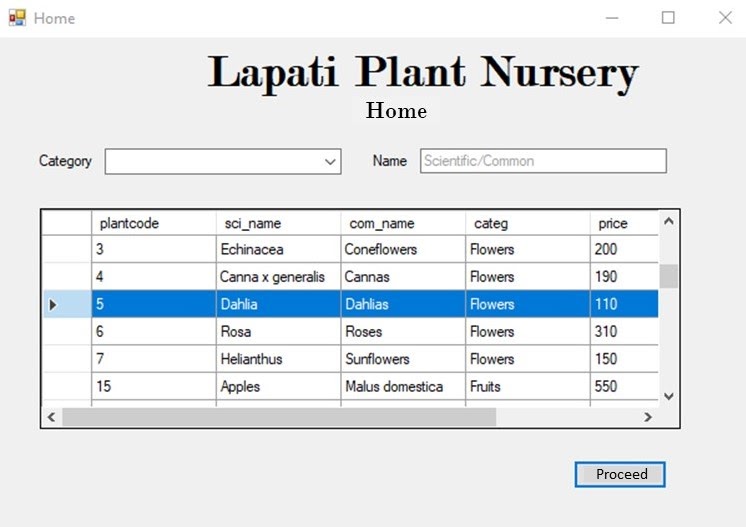Click the app icon in title bar

17,18
